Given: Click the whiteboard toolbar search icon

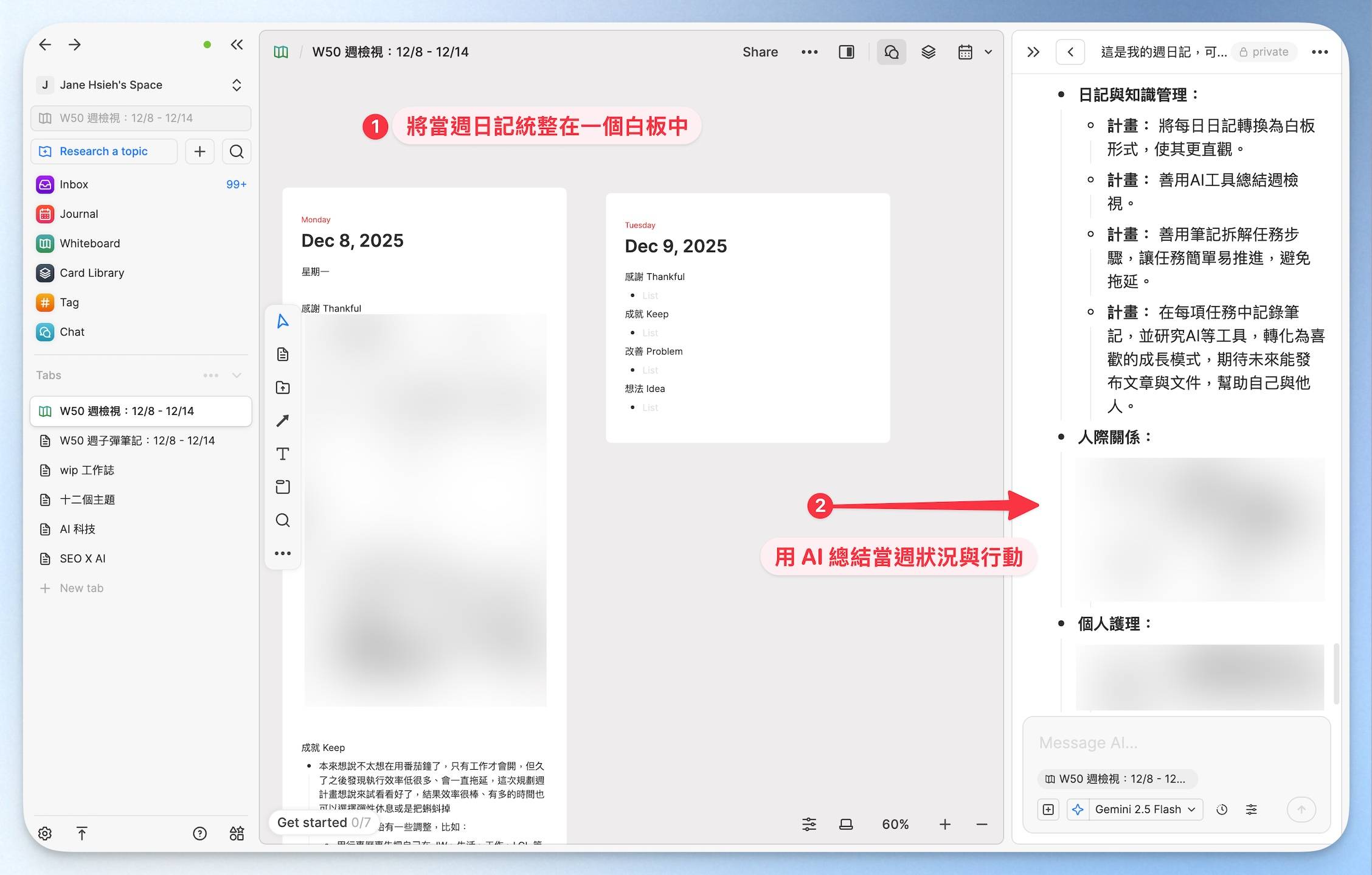Looking at the screenshot, I should [282, 520].
